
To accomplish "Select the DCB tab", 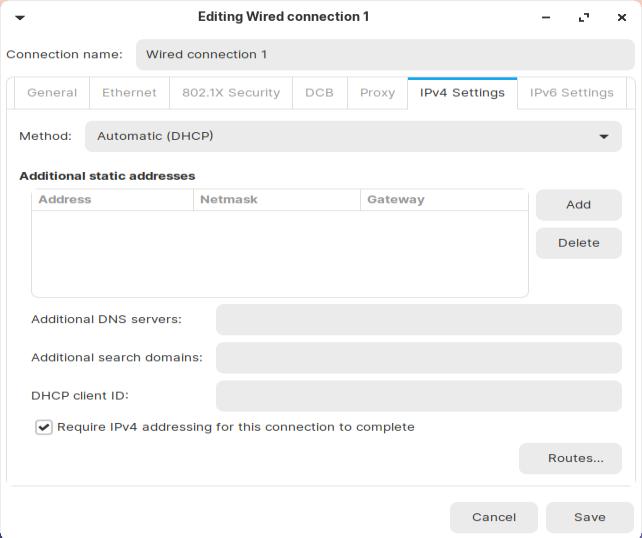I will click(319, 93).
